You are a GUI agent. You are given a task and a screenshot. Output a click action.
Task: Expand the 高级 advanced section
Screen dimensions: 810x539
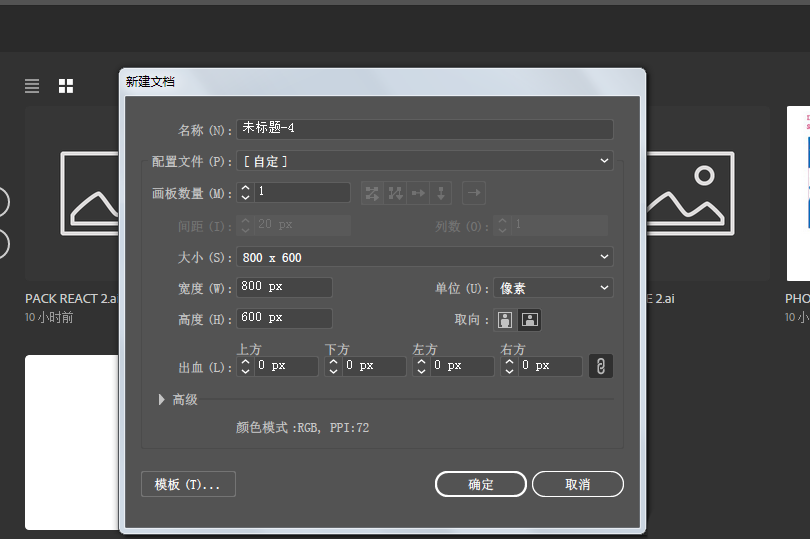coord(161,399)
